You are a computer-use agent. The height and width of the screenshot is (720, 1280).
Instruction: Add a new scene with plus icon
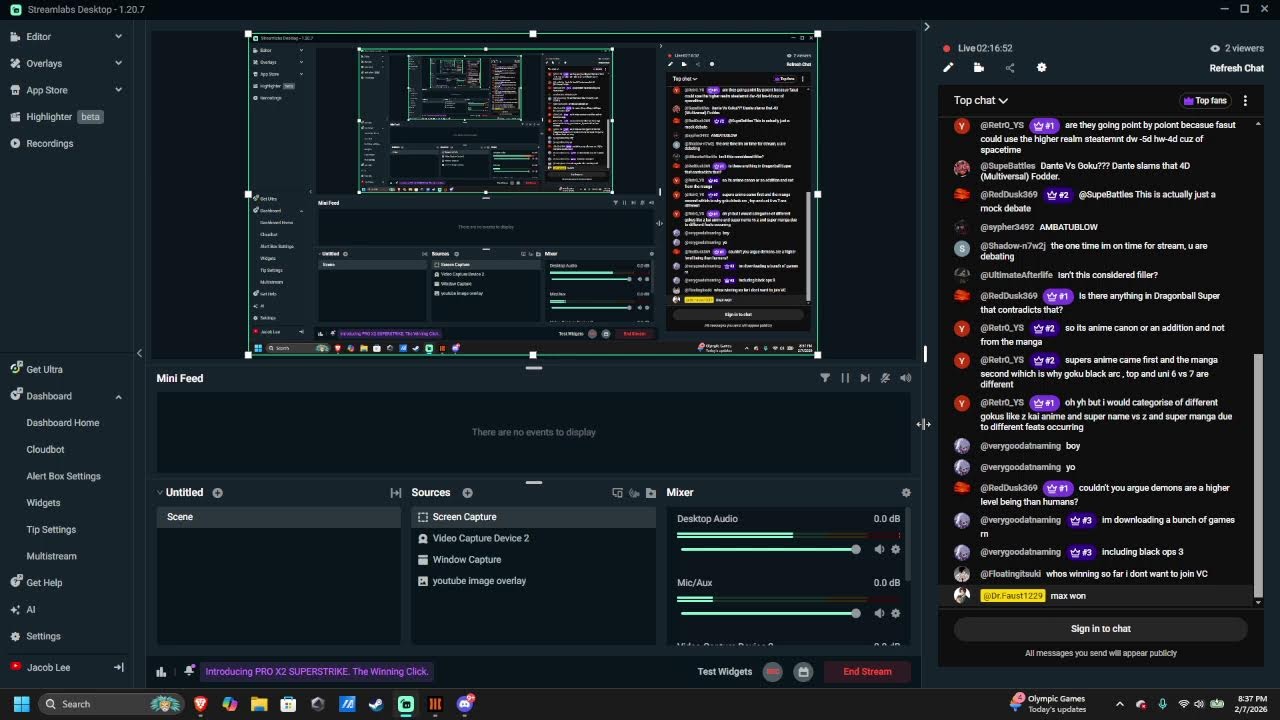217,493
